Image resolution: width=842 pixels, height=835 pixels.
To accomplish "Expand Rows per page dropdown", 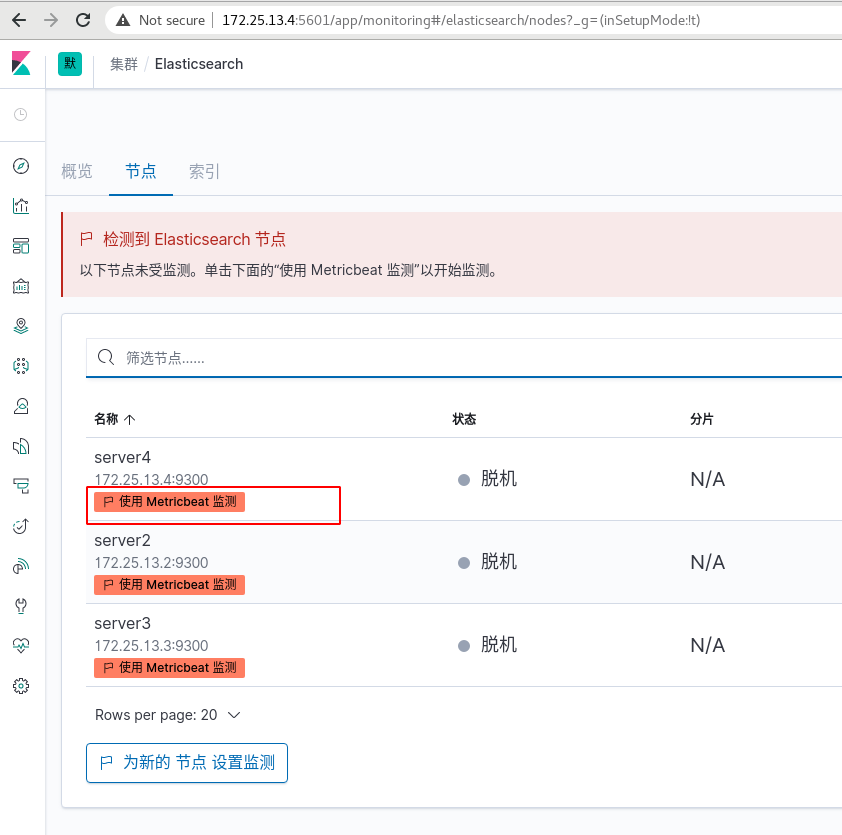I will (x=168, y=715).
